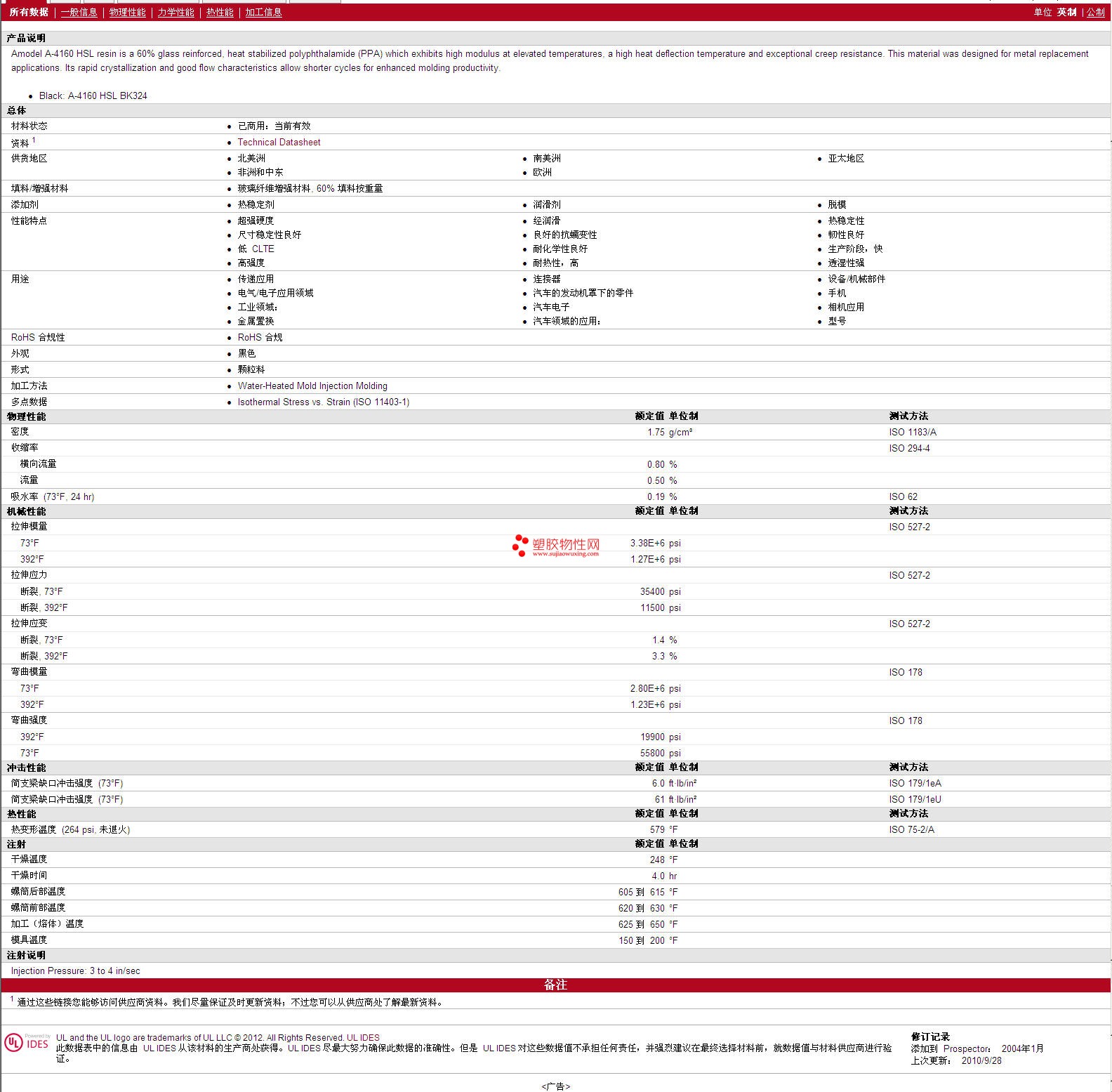Switch to the 一般信息 tab
This screenshot has width=1112, height=1092.
tap(79, 12)
